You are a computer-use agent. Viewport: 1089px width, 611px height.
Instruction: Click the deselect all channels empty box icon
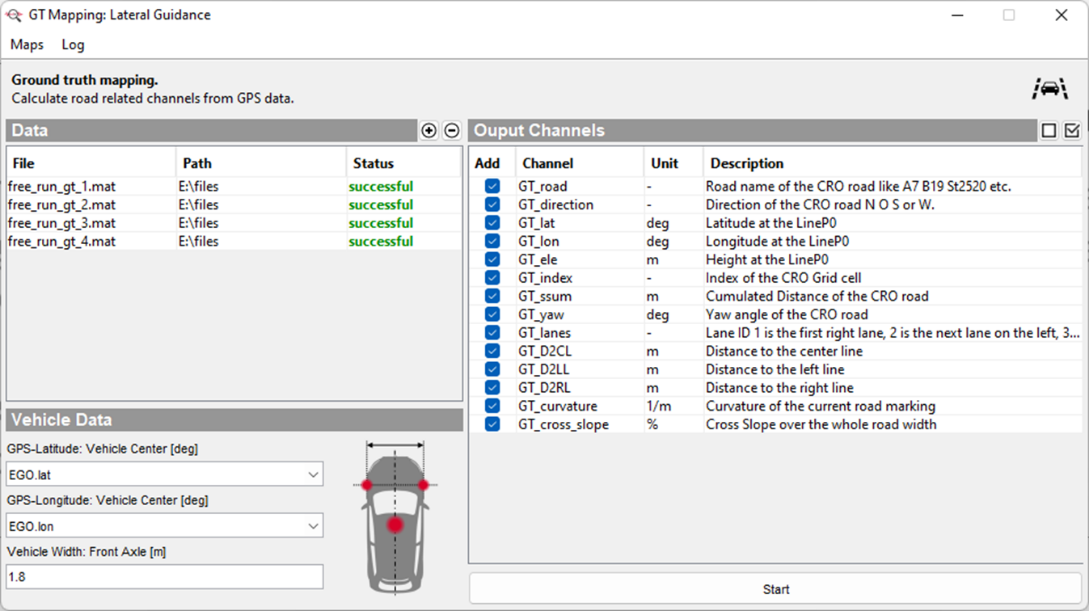click(x=1049, y=131)
